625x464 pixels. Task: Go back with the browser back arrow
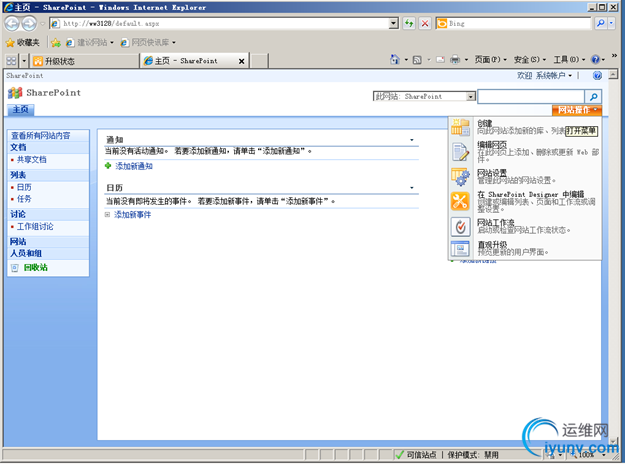(12, 24)
